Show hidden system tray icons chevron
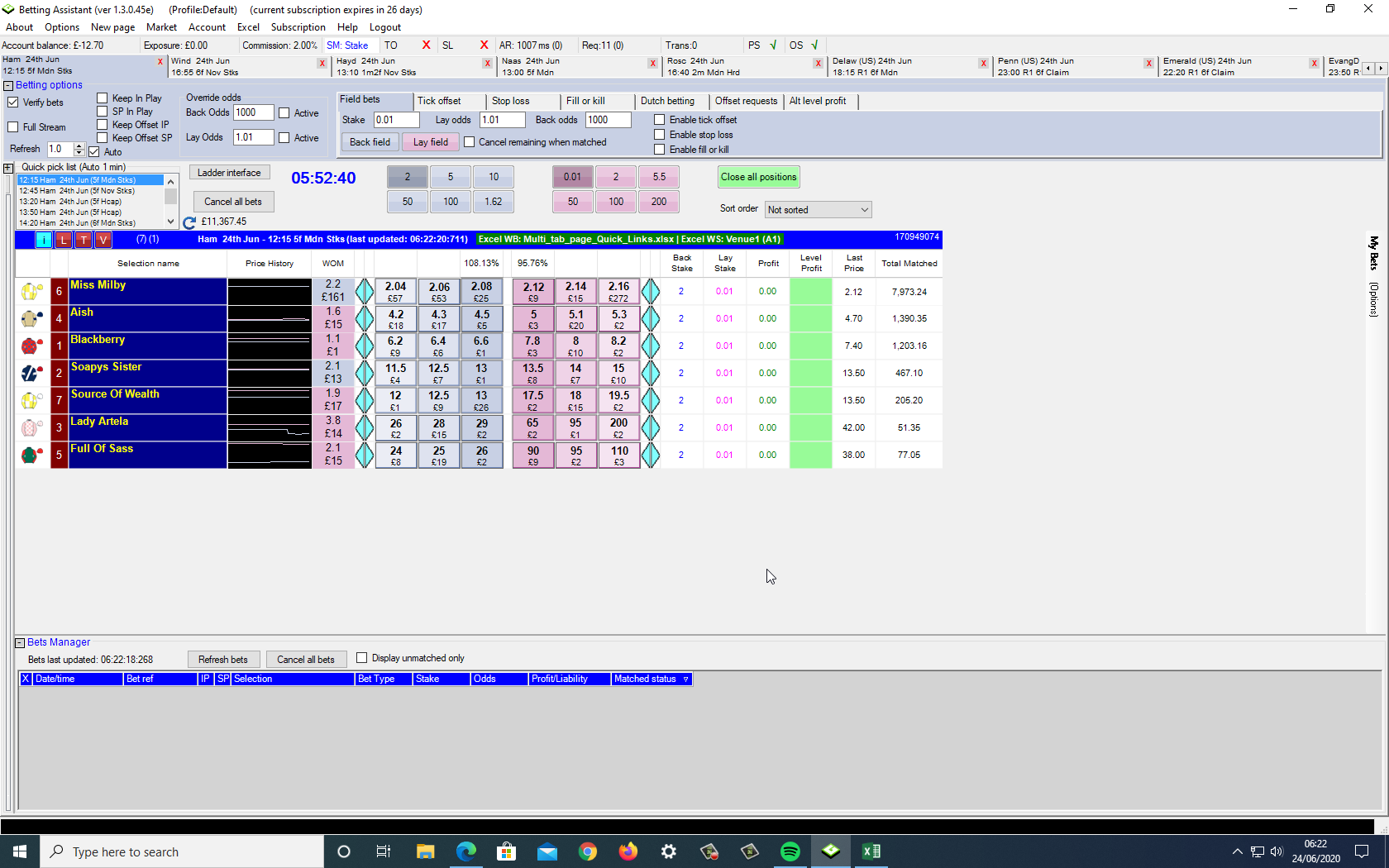Image resolution: width=1389 pixels, height=868 pixels. click(1237, 851)
